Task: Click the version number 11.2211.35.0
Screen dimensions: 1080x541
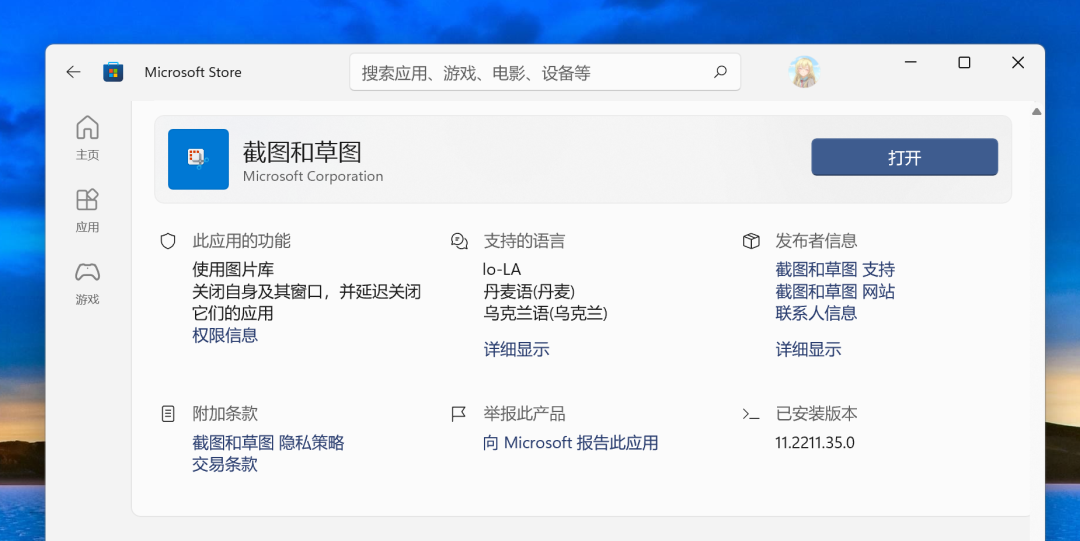Action: pyautogui.click(x=815, y=442)
